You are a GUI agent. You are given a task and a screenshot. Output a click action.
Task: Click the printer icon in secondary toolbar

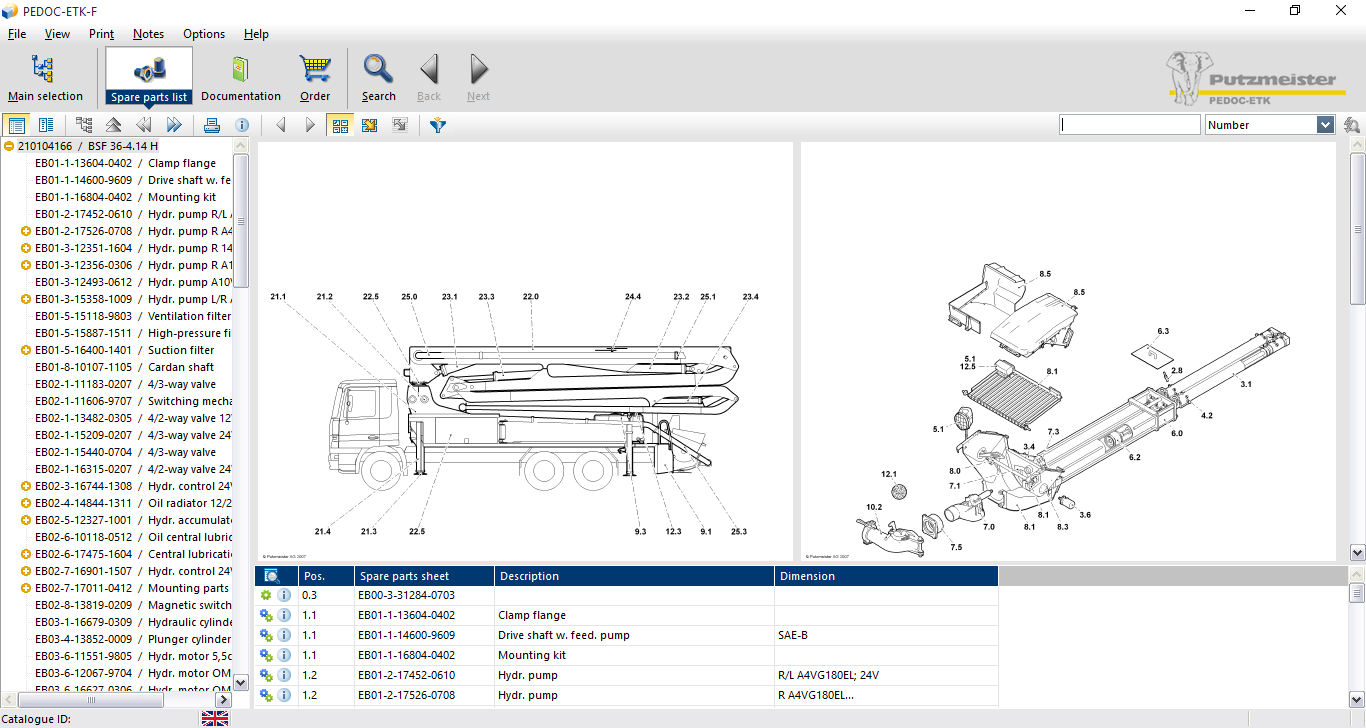(211, 125)
